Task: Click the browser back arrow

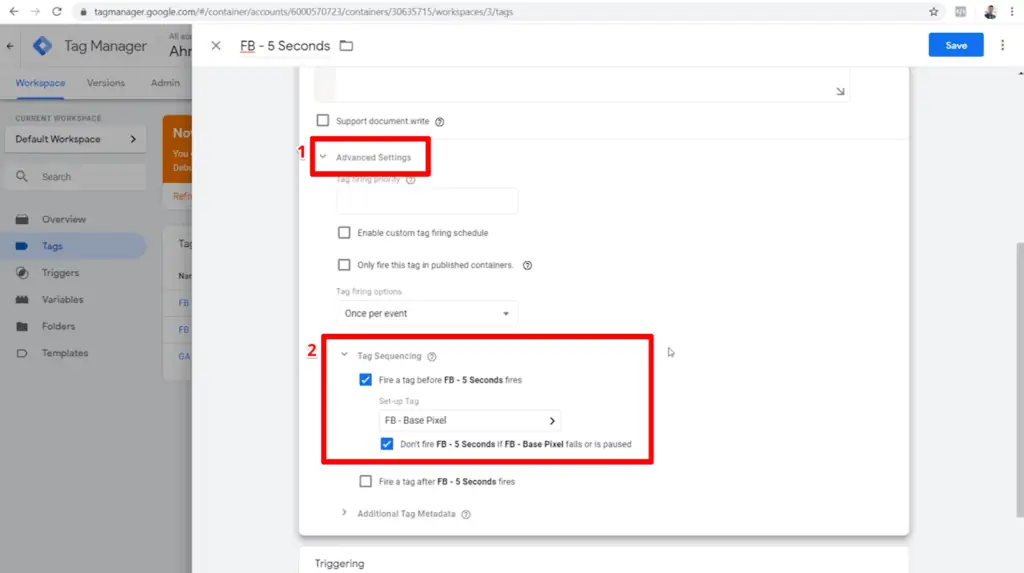Action: pyautogui.click(x=14, y=12)
